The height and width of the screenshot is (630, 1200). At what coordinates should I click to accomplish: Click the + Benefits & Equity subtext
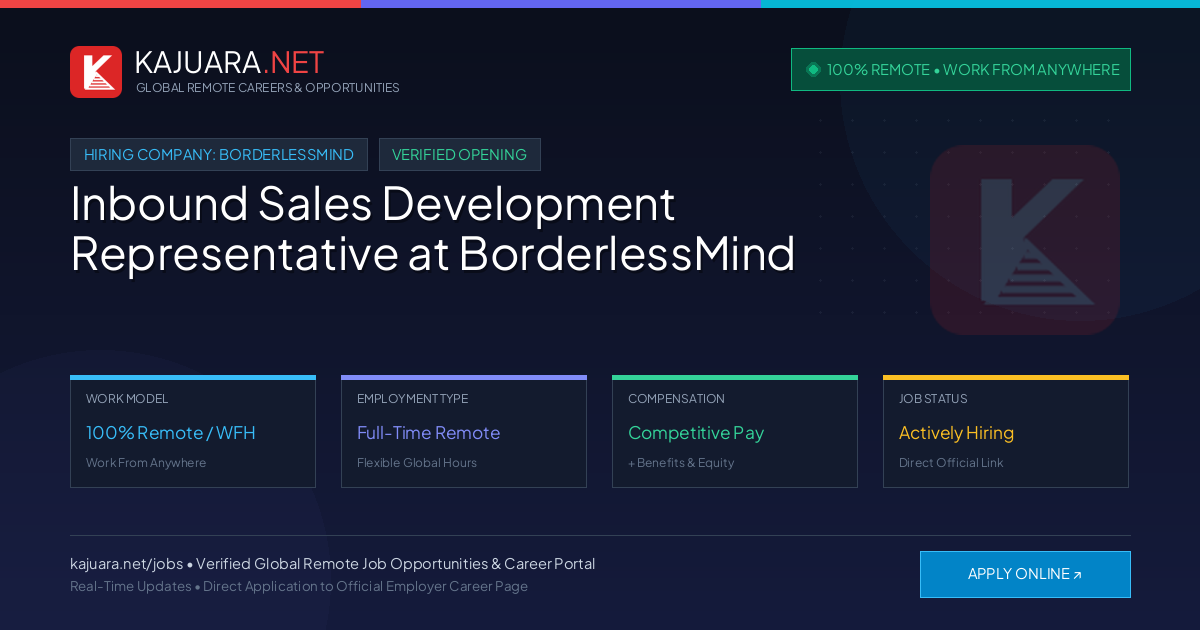(x=681, y=463)
